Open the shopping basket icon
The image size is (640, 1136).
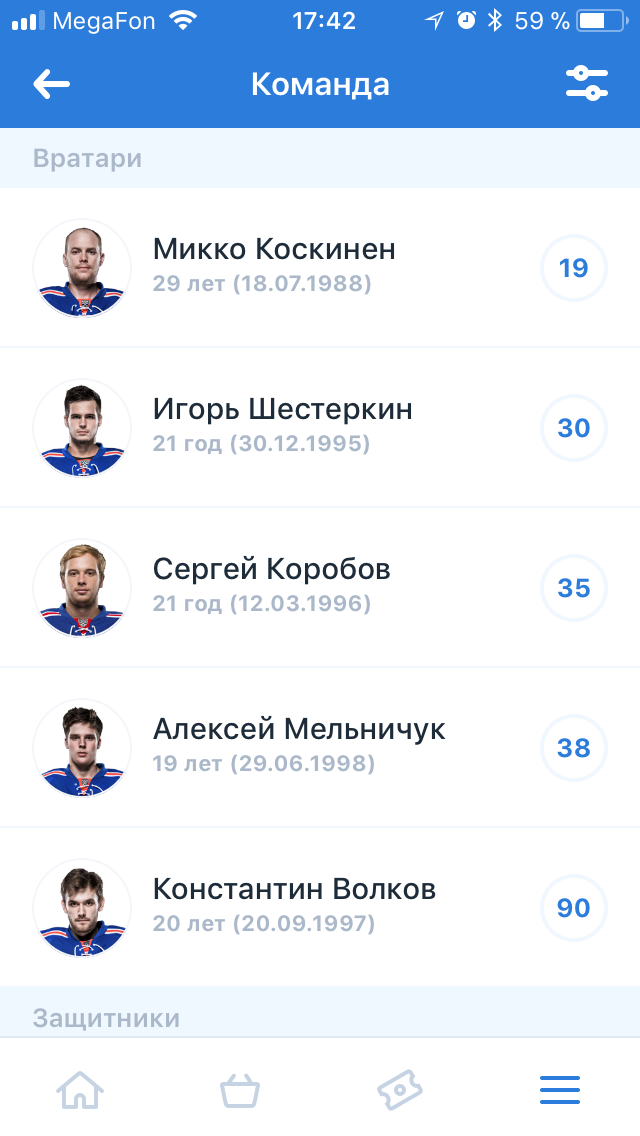(240, 1089)
